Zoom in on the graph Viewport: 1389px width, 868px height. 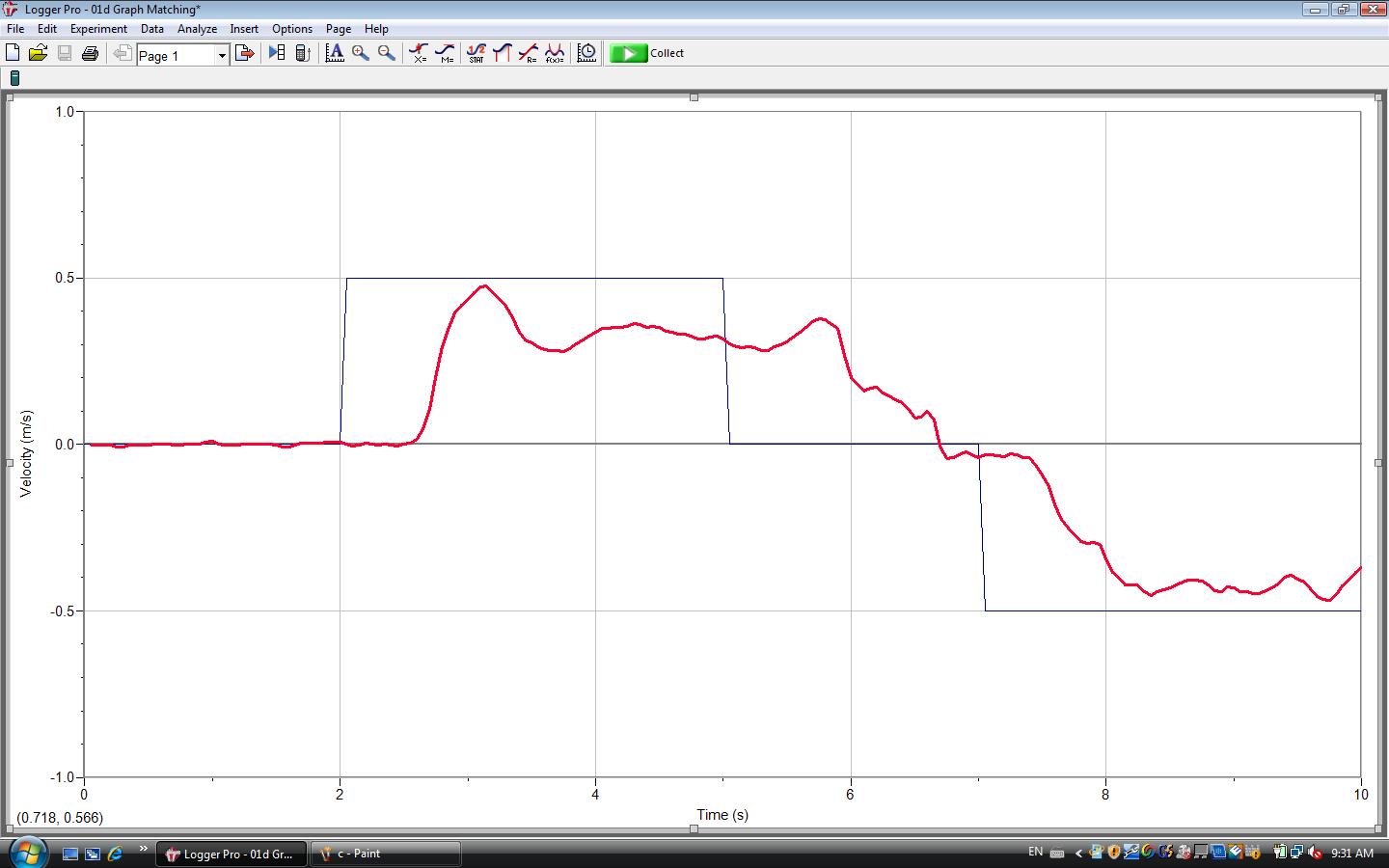(360, 52)
